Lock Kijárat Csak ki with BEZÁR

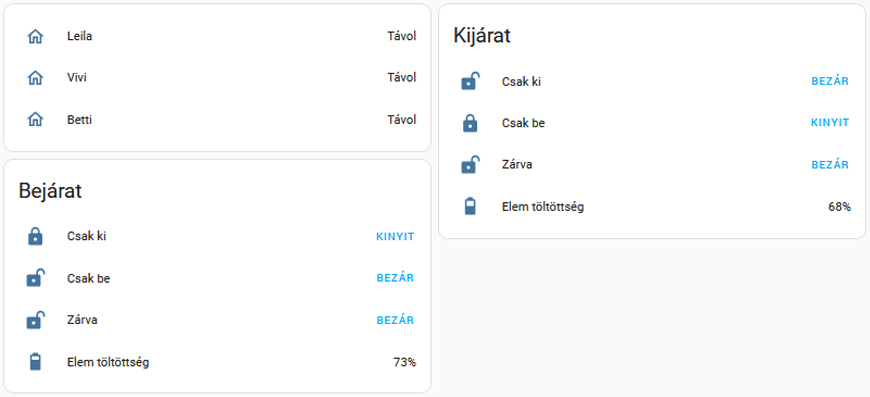click(830, 82)
